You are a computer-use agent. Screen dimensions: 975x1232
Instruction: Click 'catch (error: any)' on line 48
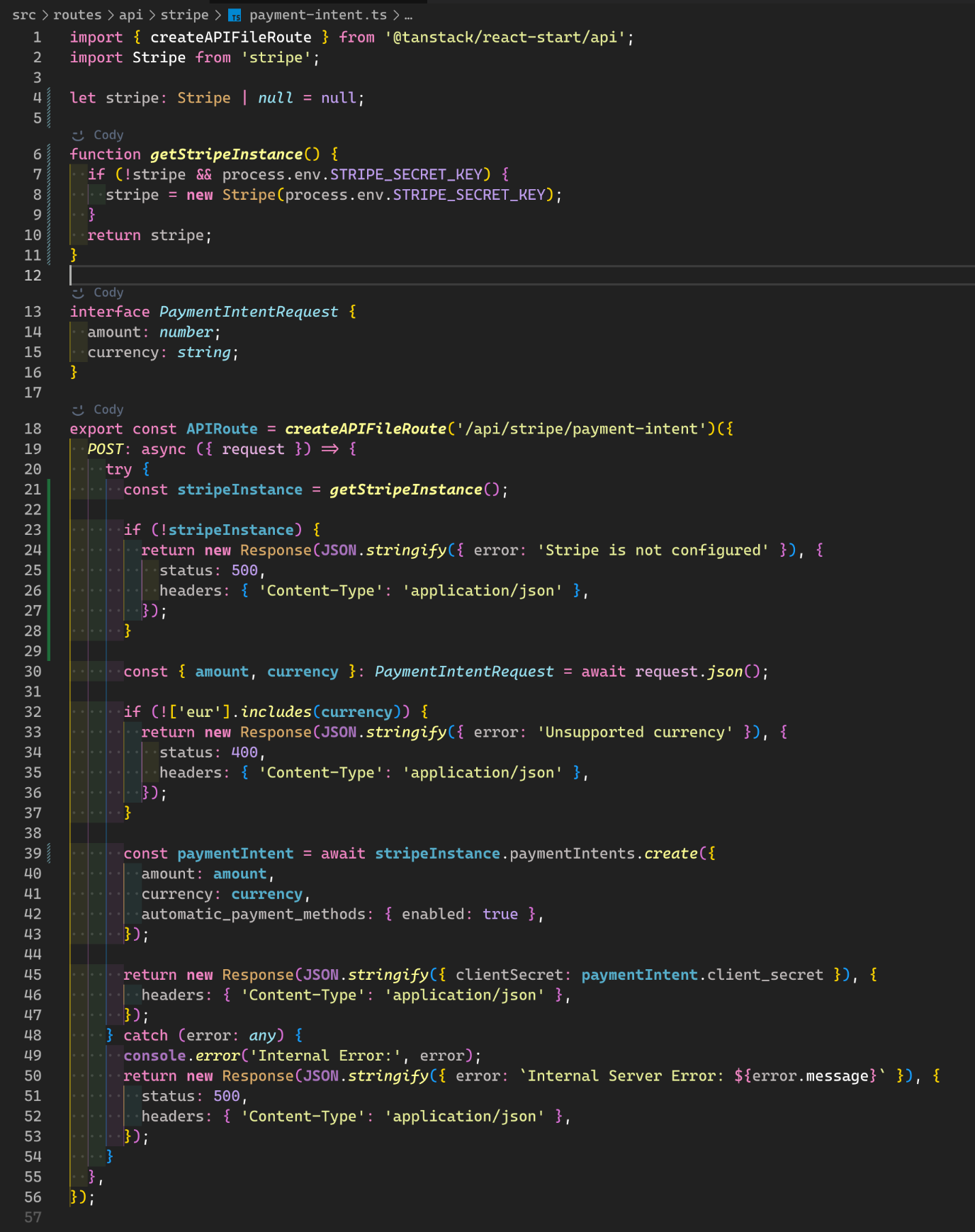pyautogui.click(x=203, y=1036)
